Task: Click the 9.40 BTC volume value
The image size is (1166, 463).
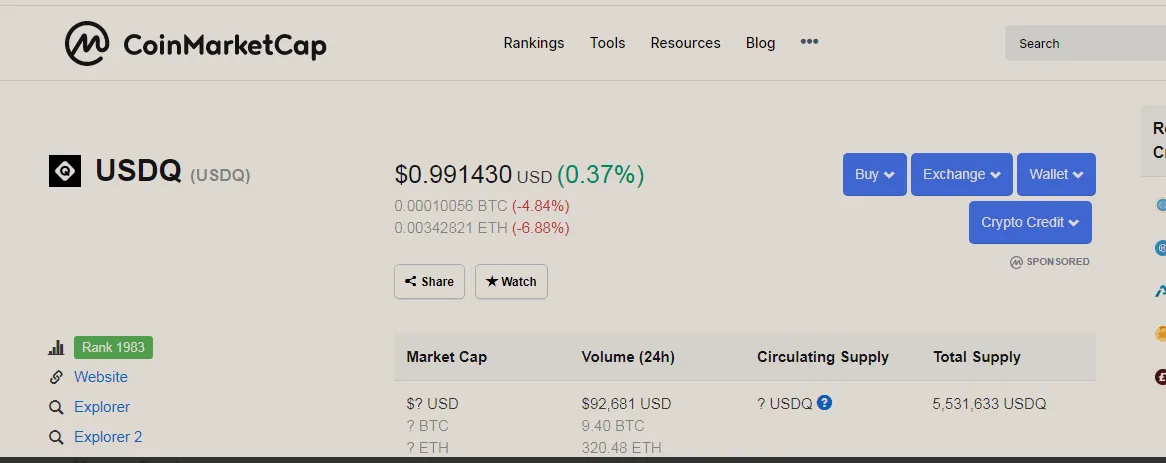Action: coord(613,426)
